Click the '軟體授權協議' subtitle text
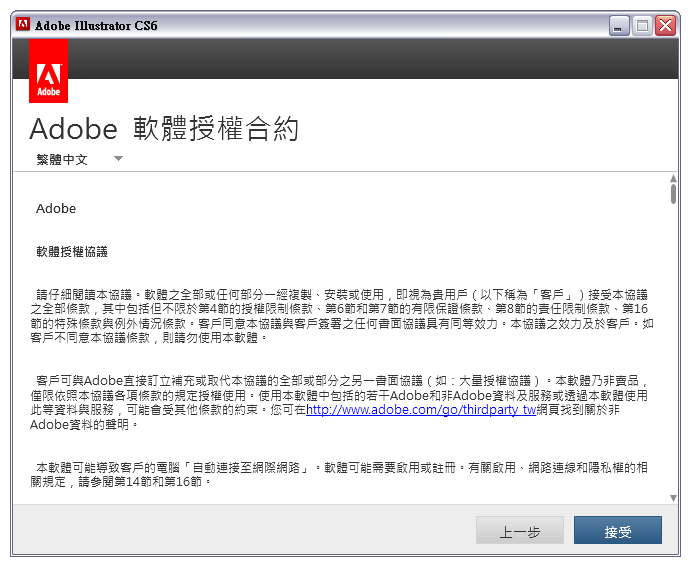The width and height of the screenshot is (691, 567). coord(72,252)
